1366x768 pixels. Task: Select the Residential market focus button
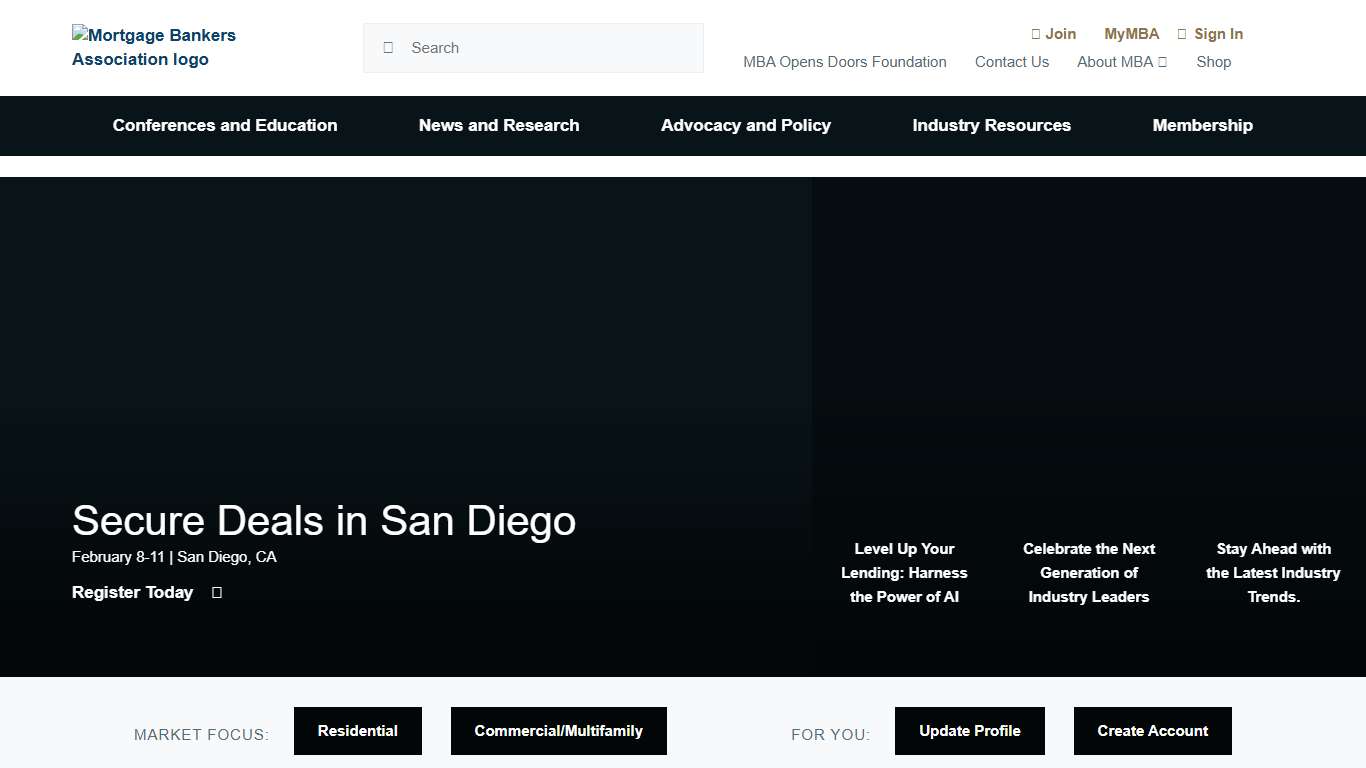click(358, 731)
